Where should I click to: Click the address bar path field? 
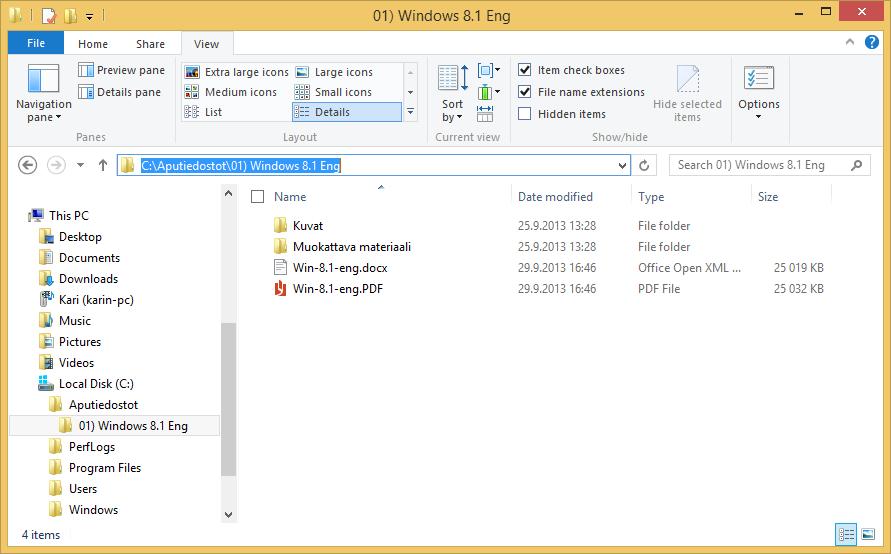374,165
